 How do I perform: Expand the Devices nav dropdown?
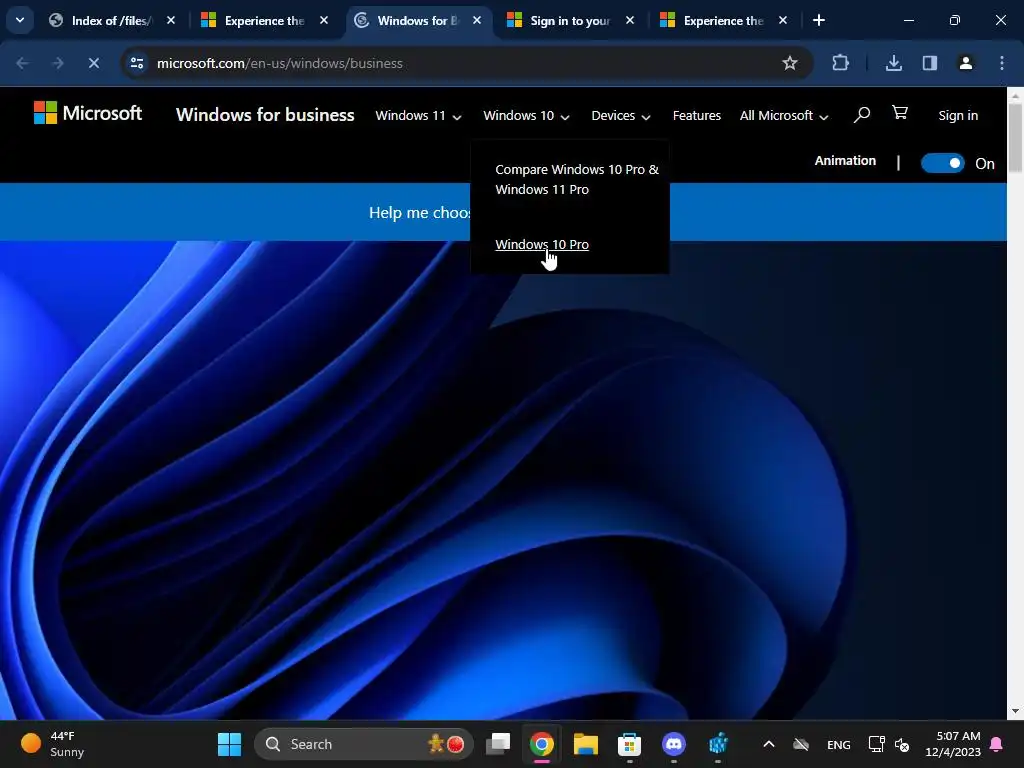620,116
